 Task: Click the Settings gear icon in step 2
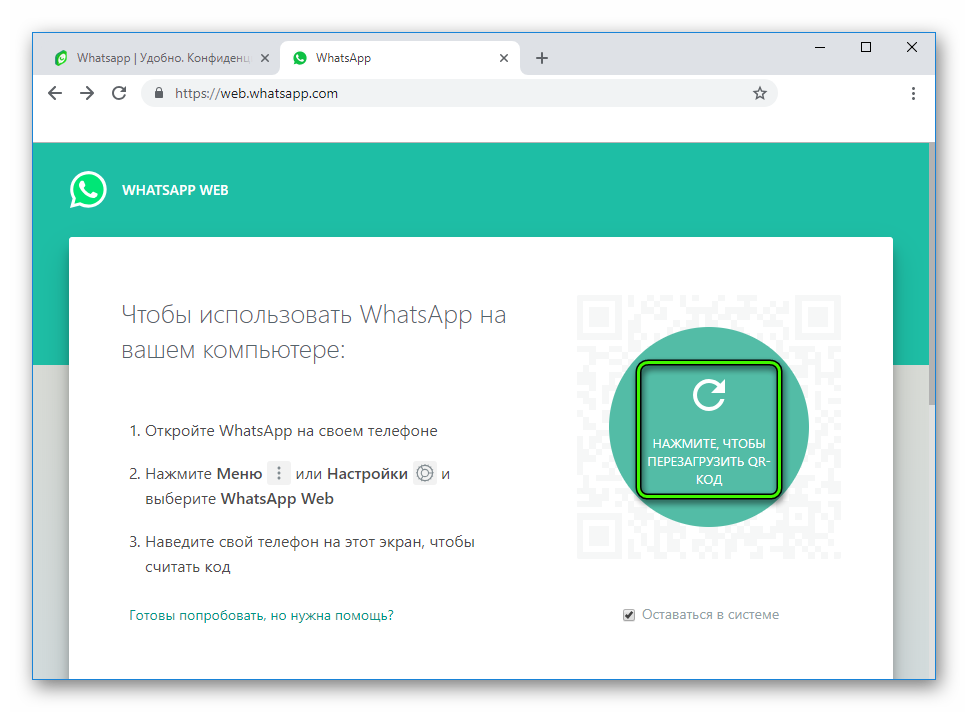tap(425, 473)
